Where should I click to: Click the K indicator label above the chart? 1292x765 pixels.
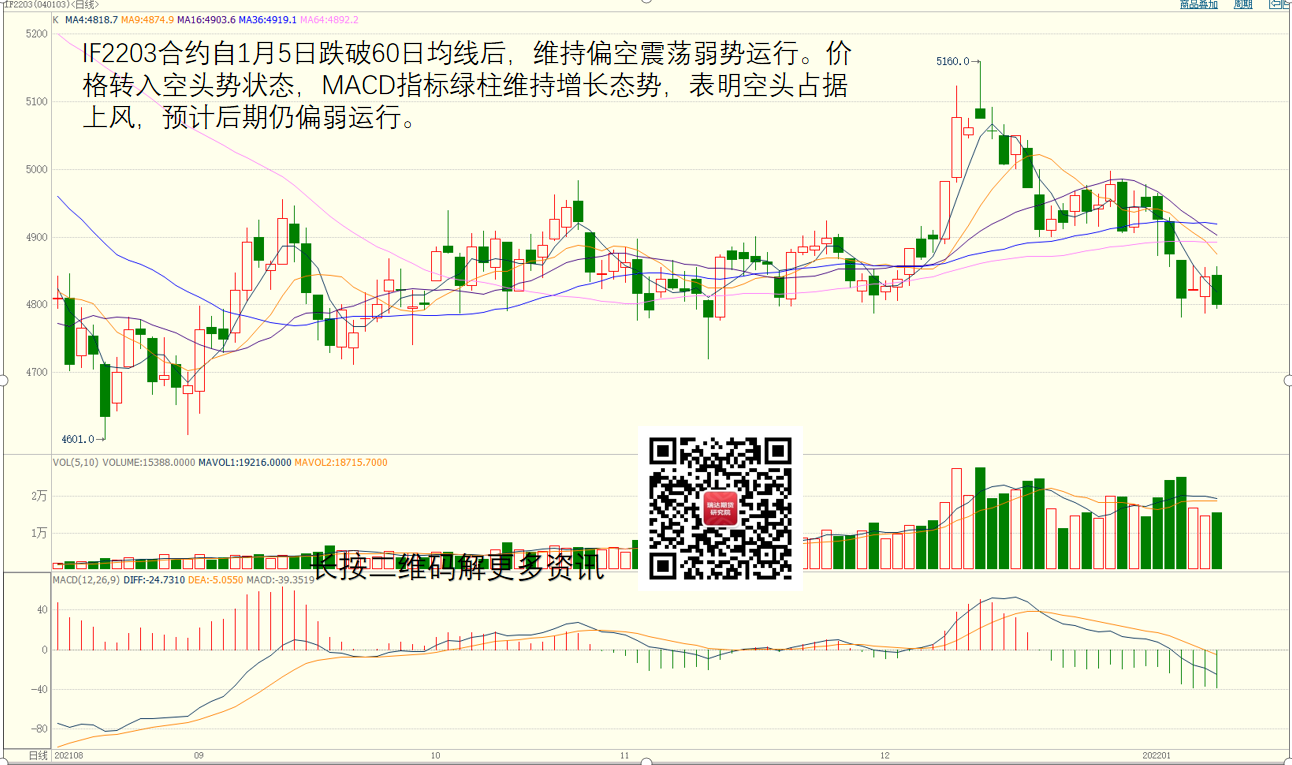click(54, 20)
